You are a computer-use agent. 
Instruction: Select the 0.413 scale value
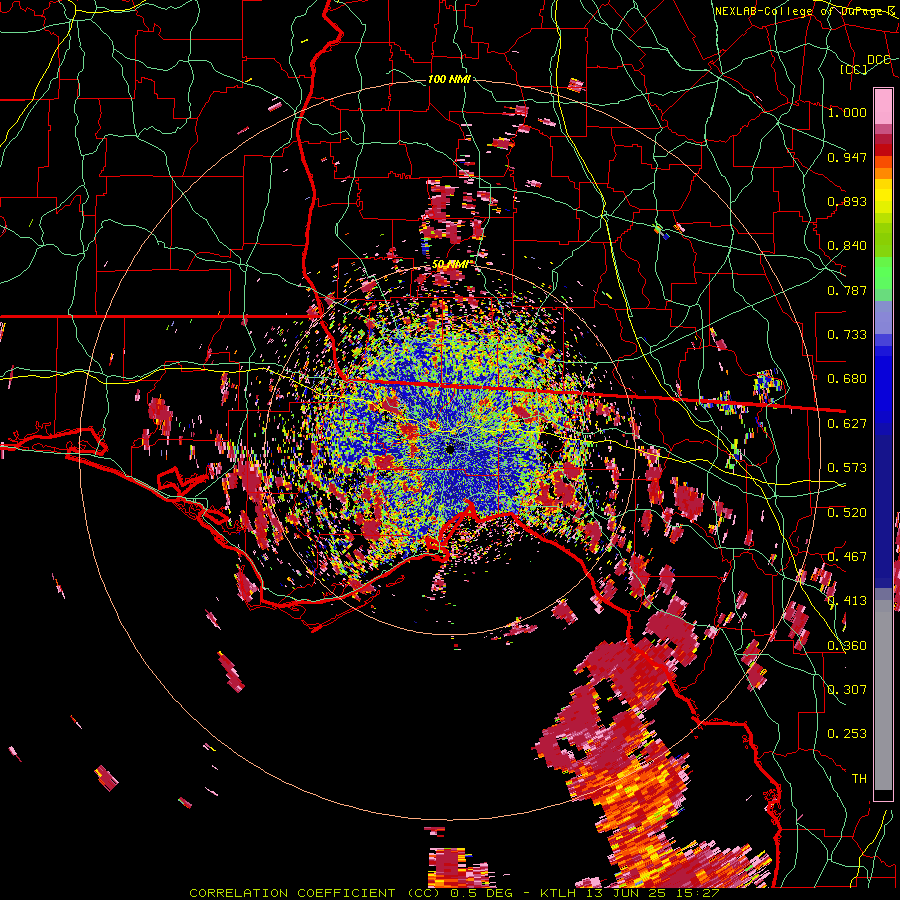(847, 601)
